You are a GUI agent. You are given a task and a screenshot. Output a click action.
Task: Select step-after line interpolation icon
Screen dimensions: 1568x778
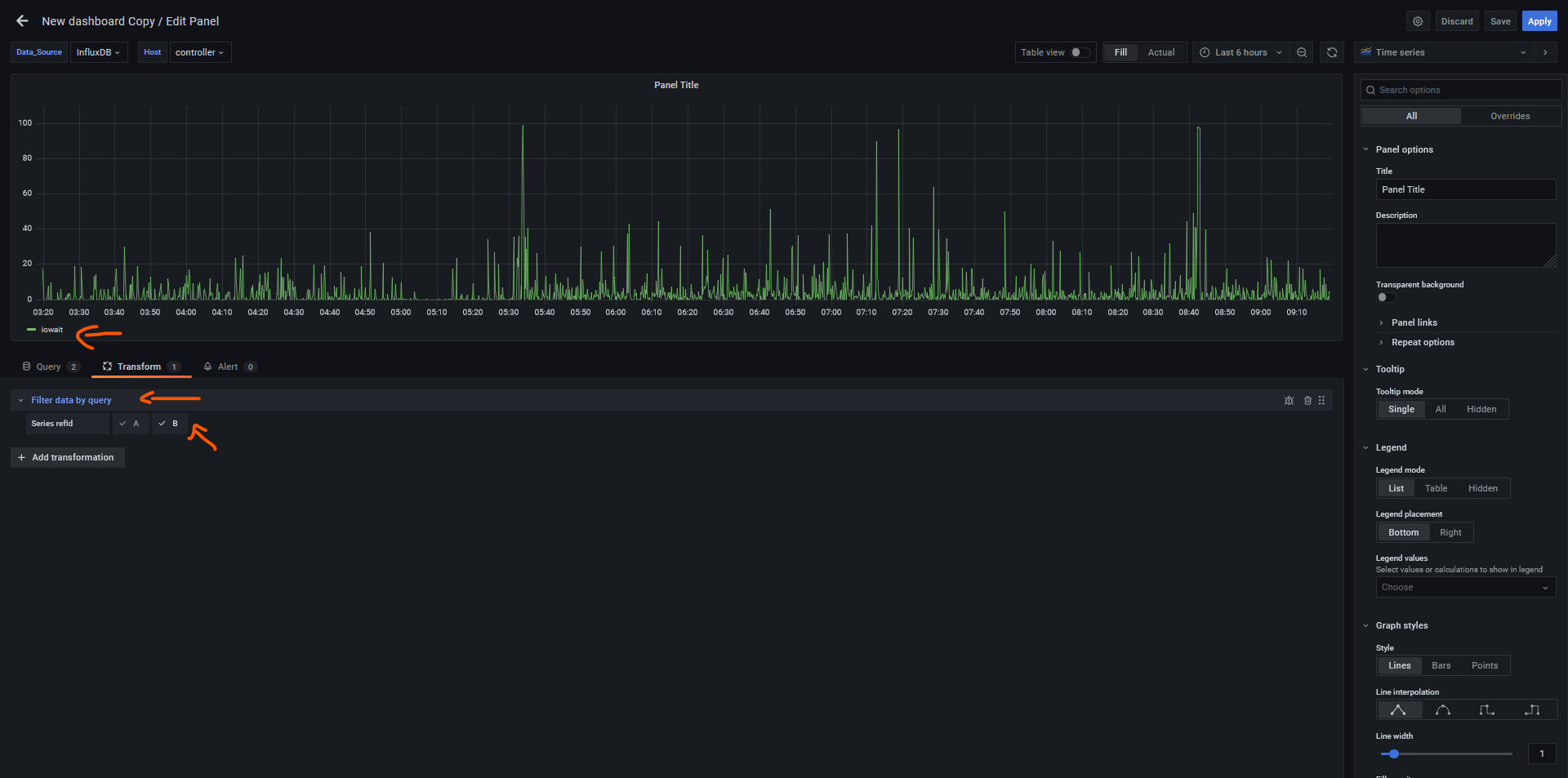(1531, 710)
